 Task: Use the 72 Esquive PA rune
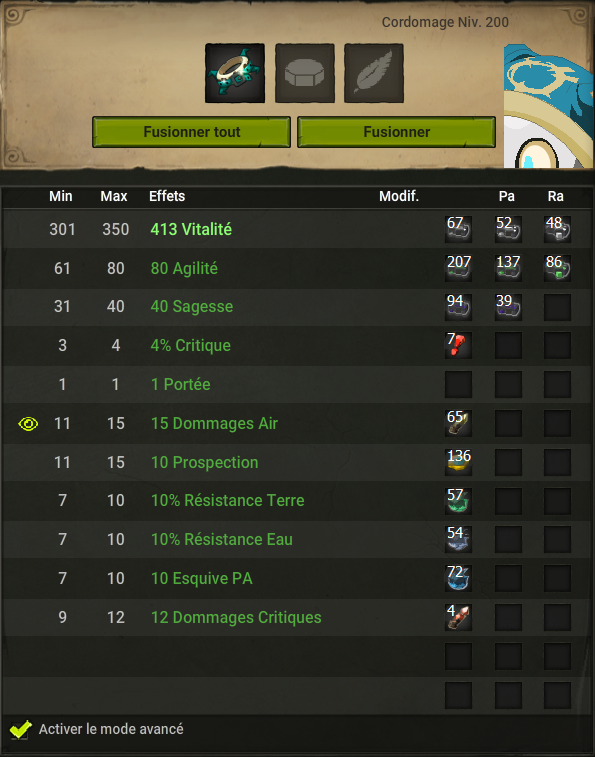458,578
